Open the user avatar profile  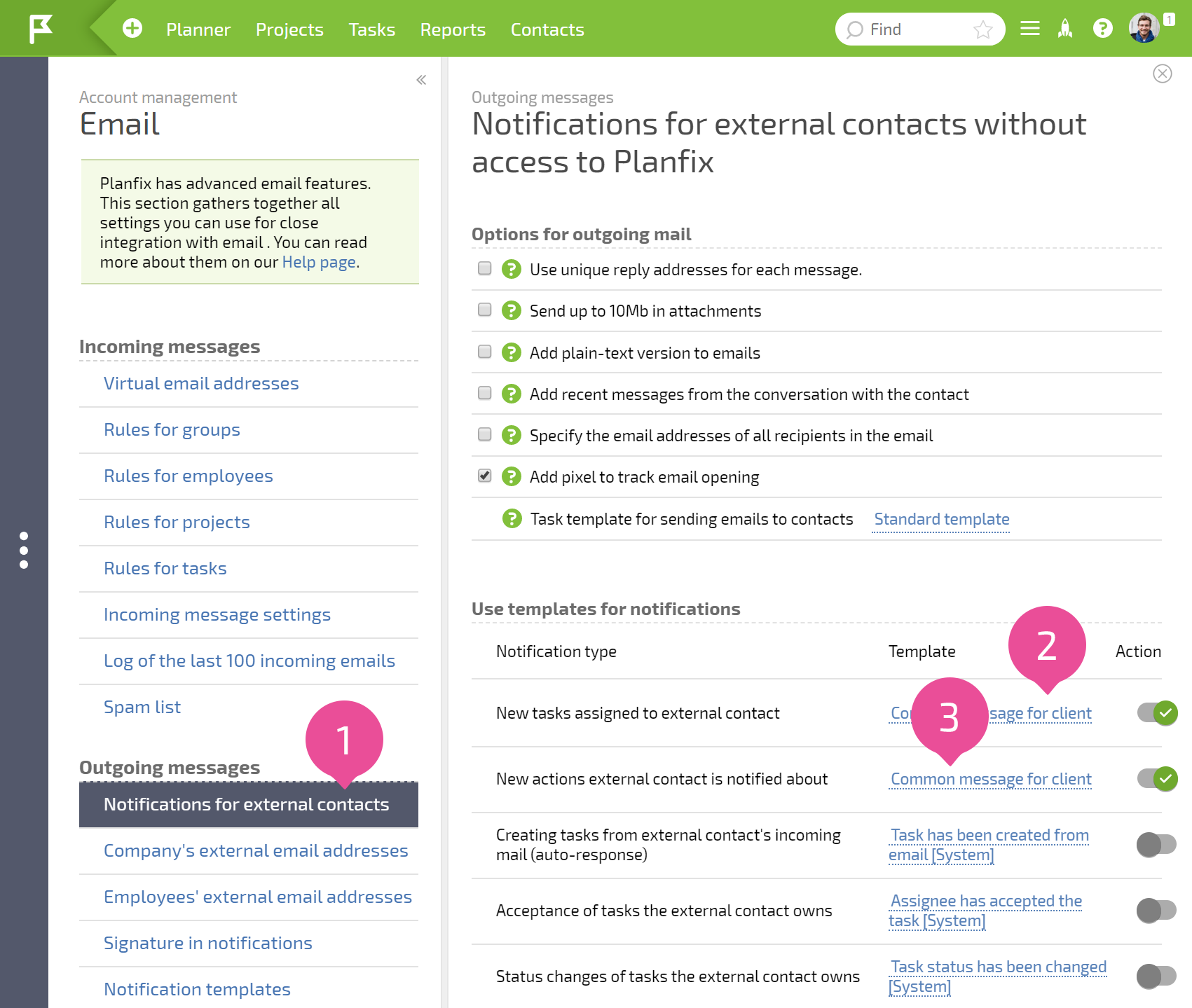(1144, 29)
